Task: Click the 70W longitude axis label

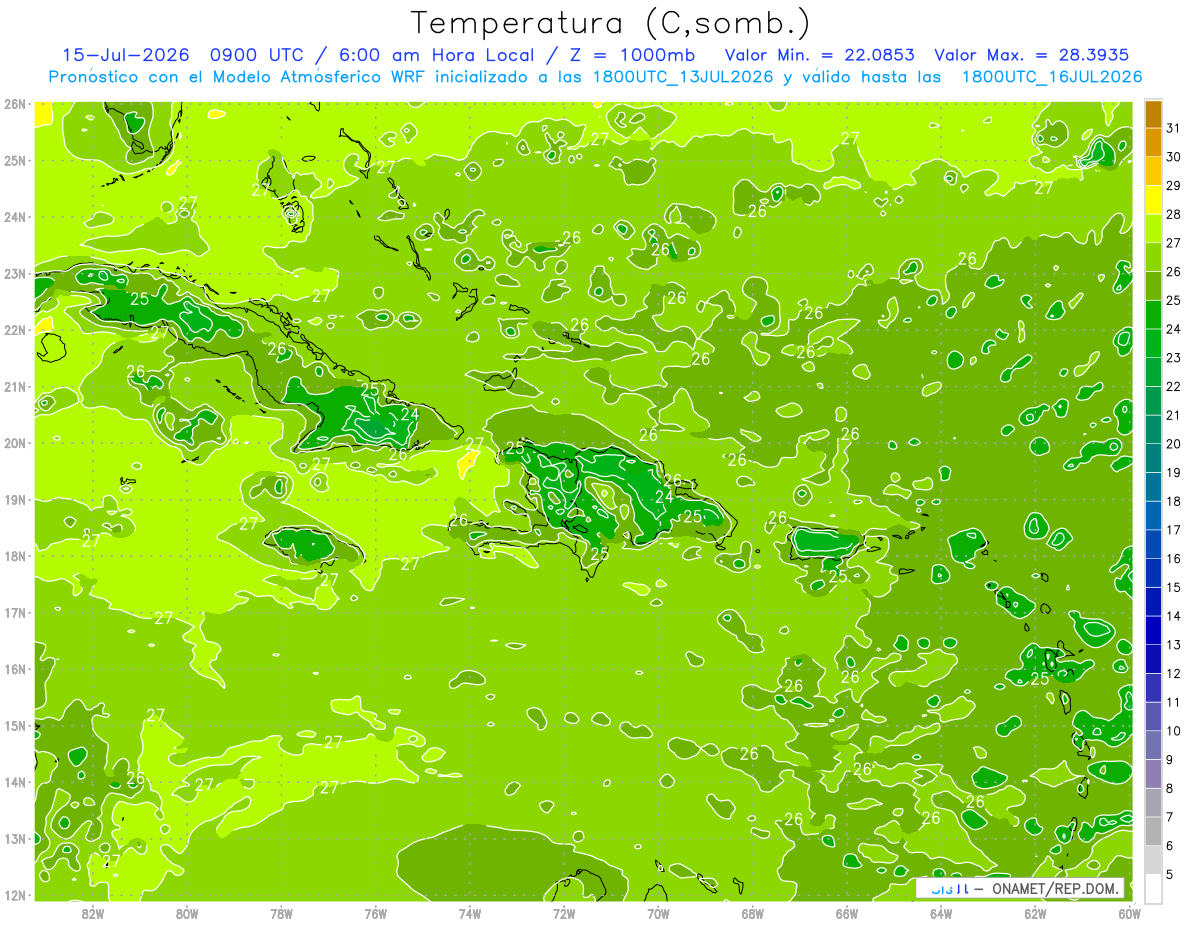Action: click(x=658, y=914)
